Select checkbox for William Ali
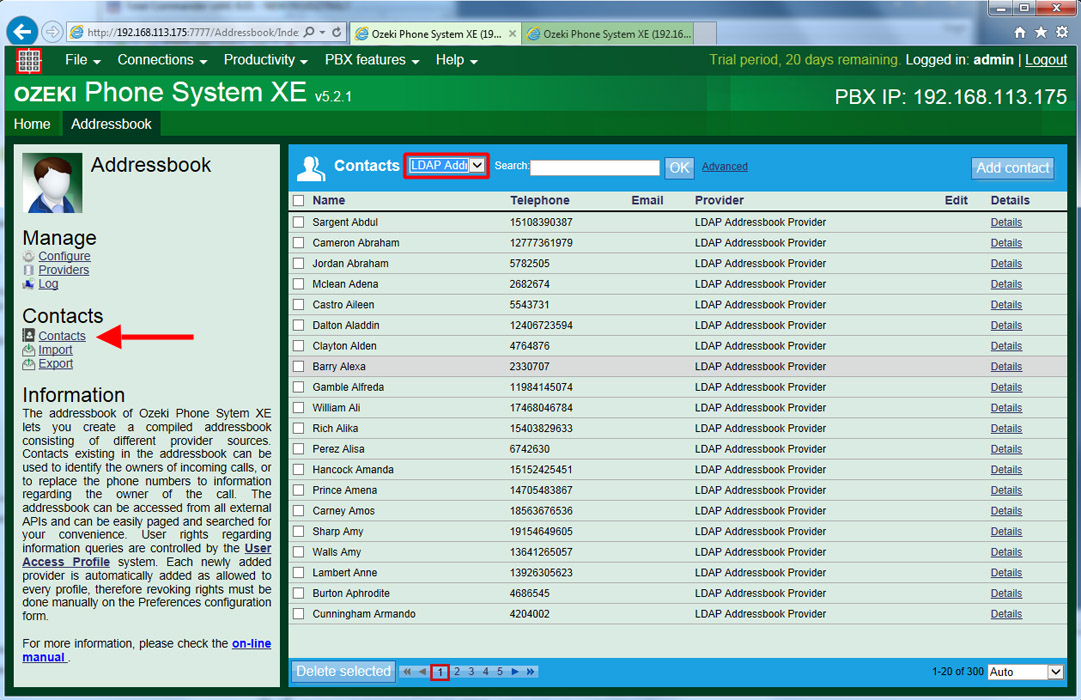The image size is (1081, 700). click(299, 408)
